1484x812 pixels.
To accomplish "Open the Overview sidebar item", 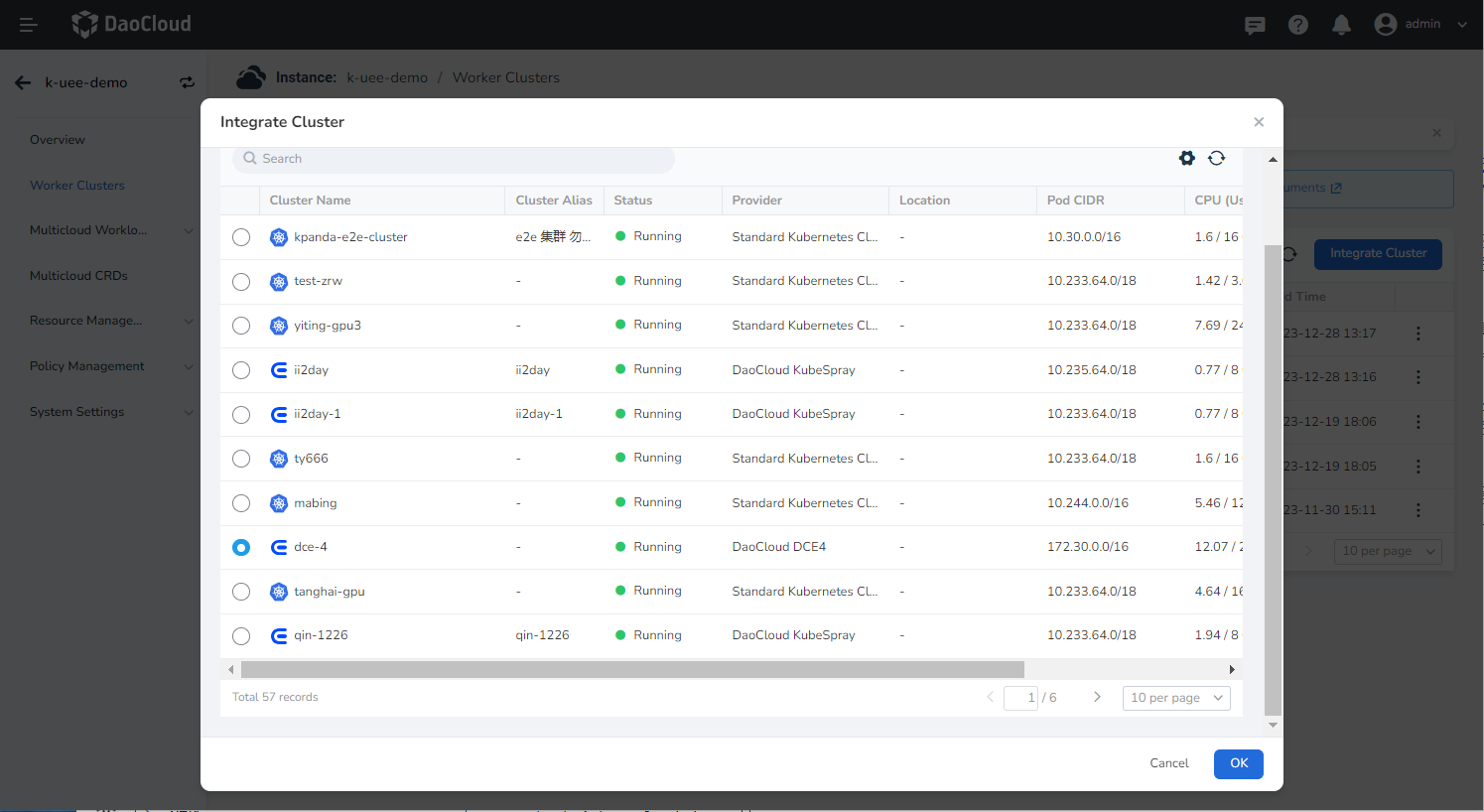I will coord(57,139).
